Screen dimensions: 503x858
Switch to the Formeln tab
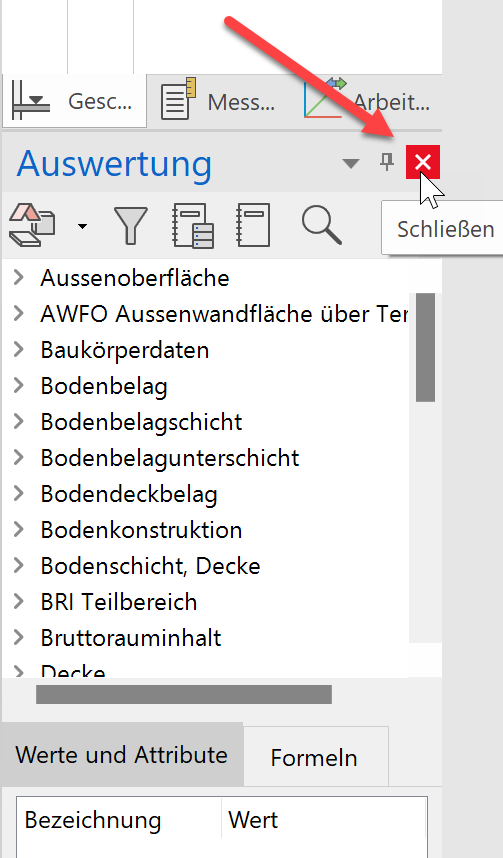(x=314, y=757)
